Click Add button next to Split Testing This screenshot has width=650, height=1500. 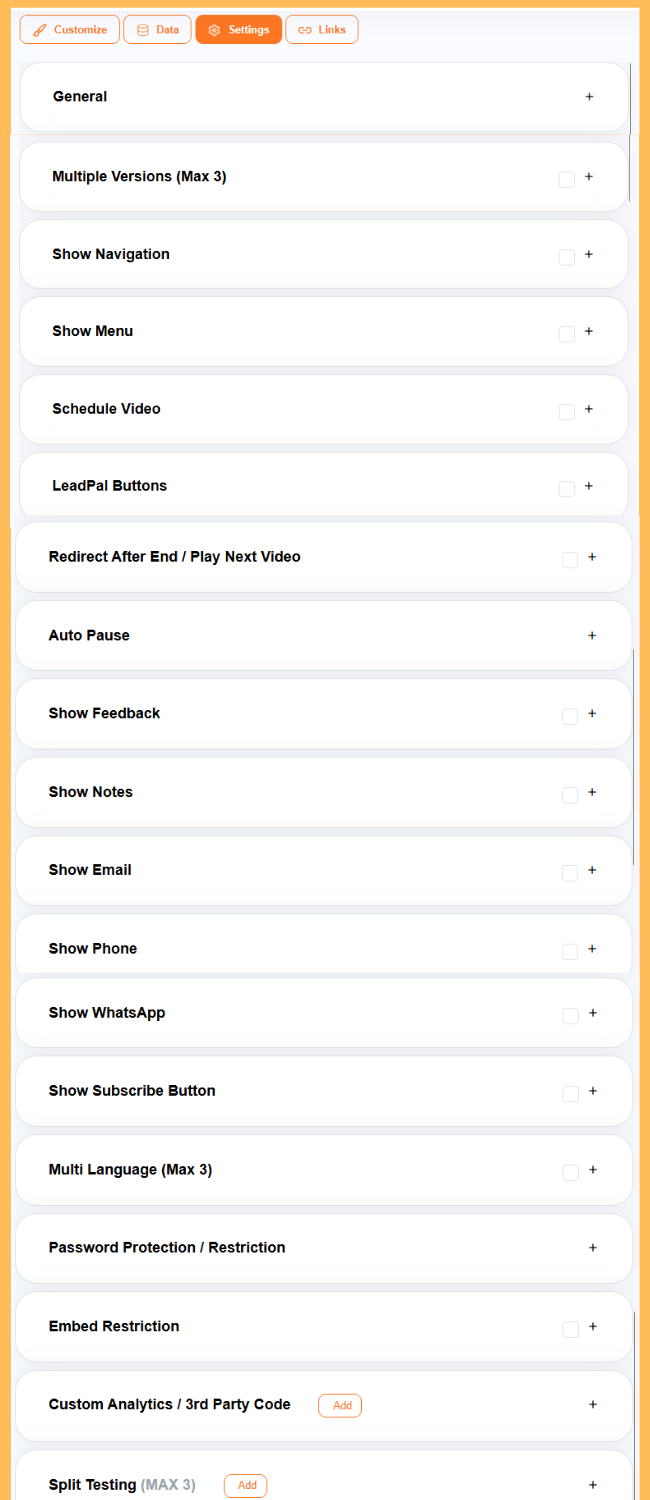(245, 1485)
